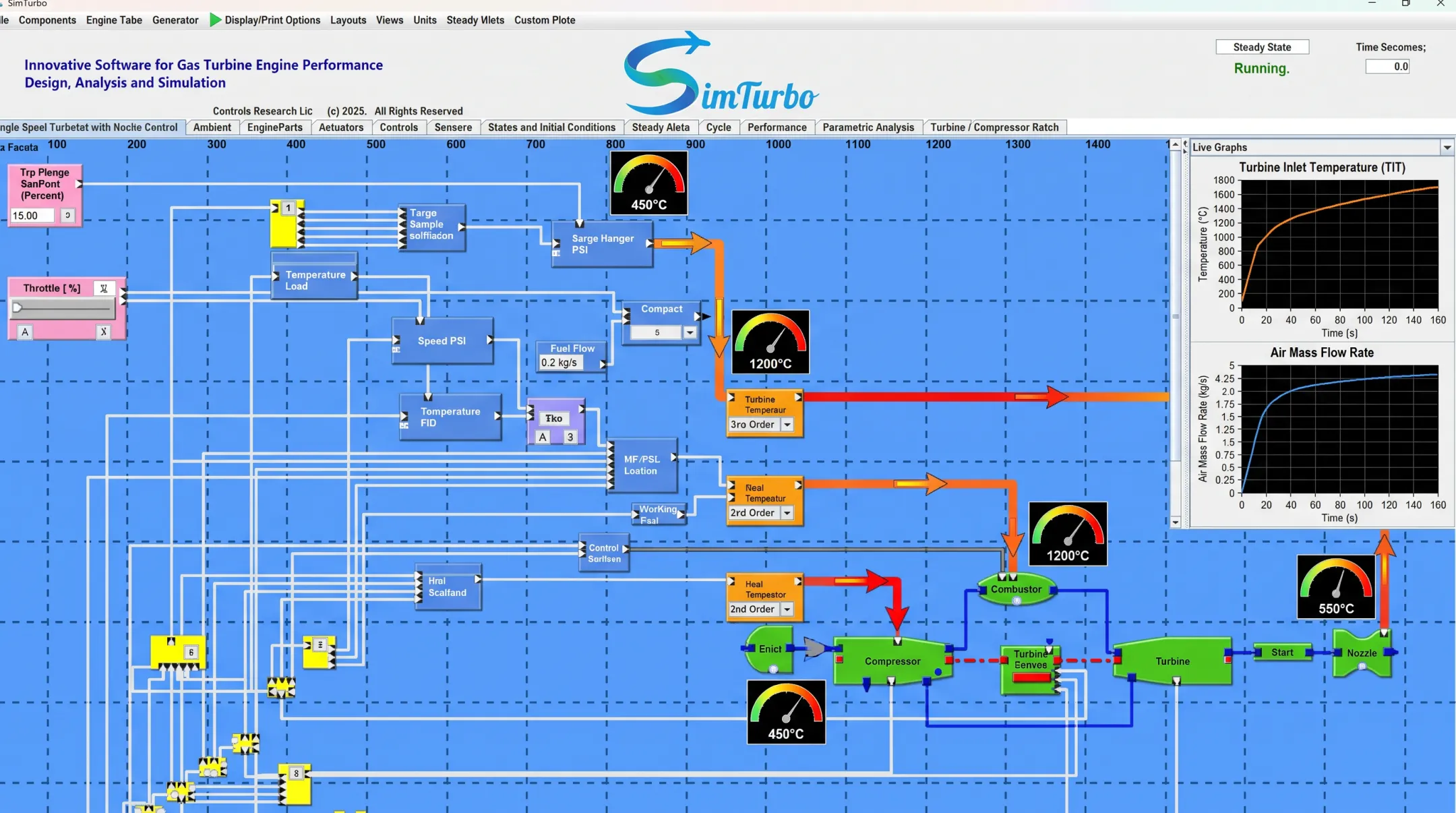1456x813 pixels.
Task: Open the Layouts menu
Action: click(x=348, y=20)
